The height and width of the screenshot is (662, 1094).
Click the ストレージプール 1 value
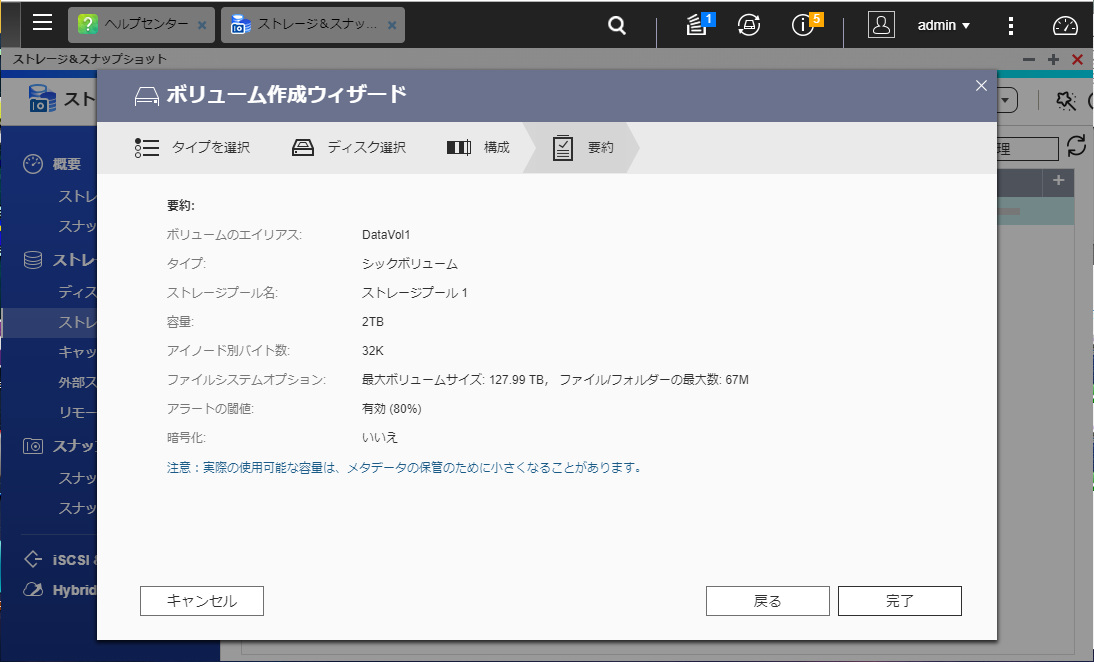414,293
